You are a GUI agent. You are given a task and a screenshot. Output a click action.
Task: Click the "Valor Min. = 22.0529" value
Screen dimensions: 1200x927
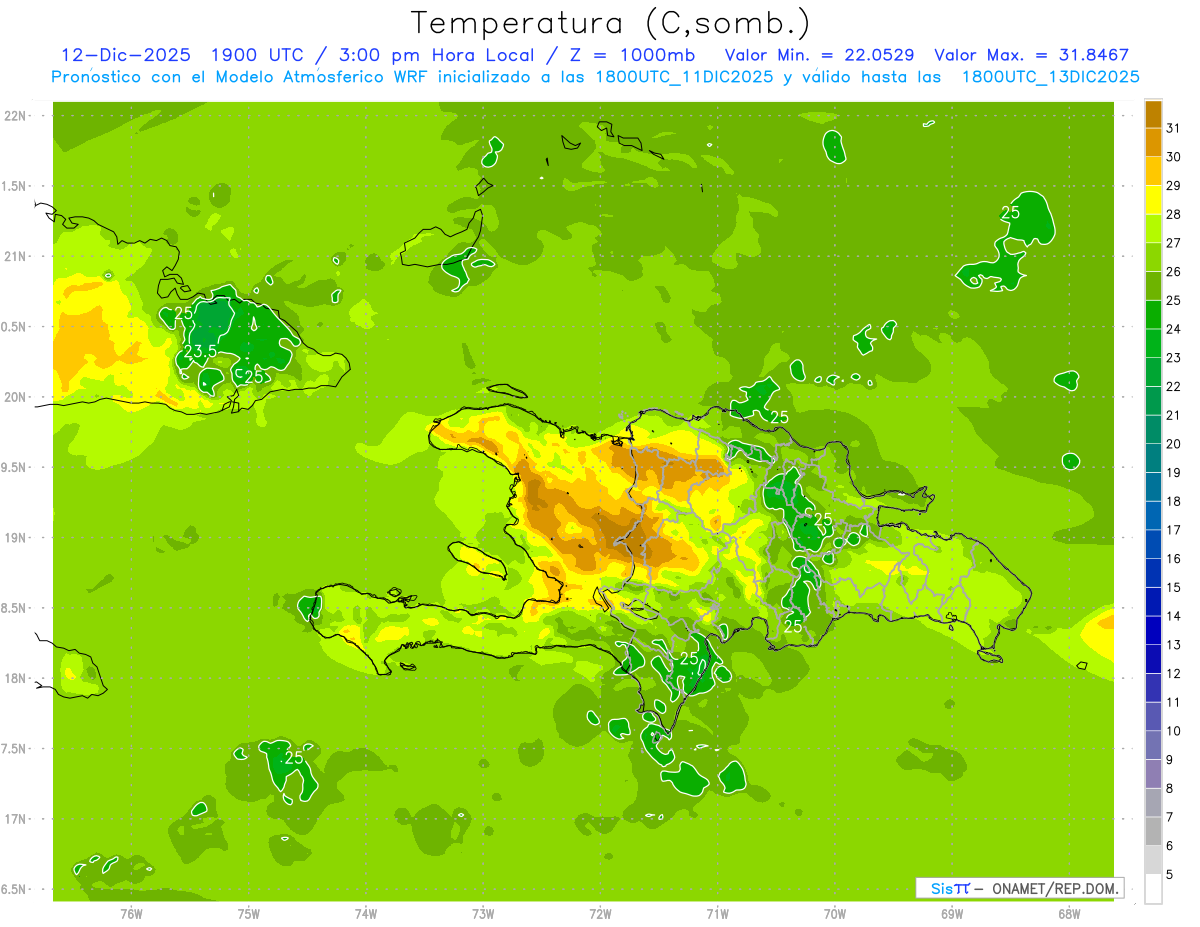[x=822, y=55]
